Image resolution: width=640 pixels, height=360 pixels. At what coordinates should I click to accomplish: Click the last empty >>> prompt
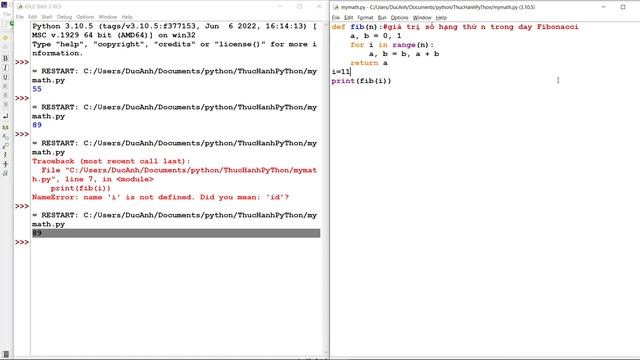22,242
